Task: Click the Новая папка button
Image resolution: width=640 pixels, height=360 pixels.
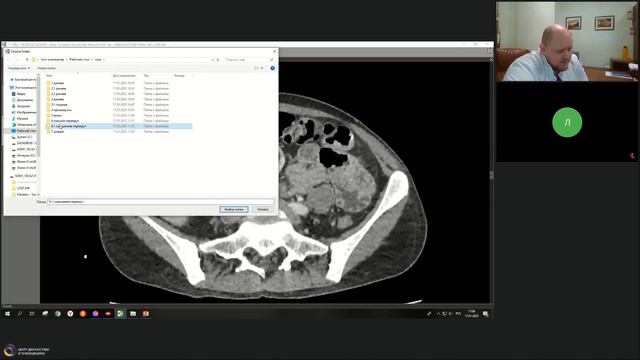Action: 47,68
